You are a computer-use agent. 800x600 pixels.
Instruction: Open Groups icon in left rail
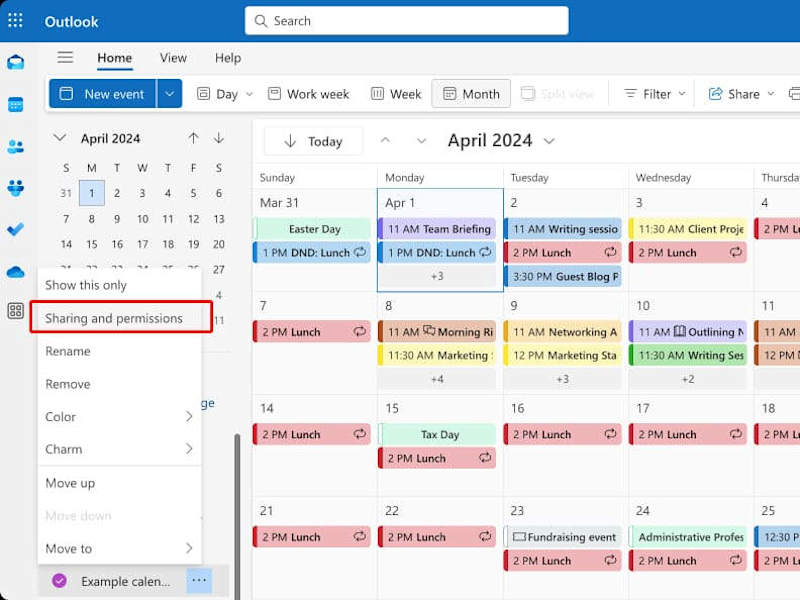point(16,188)
